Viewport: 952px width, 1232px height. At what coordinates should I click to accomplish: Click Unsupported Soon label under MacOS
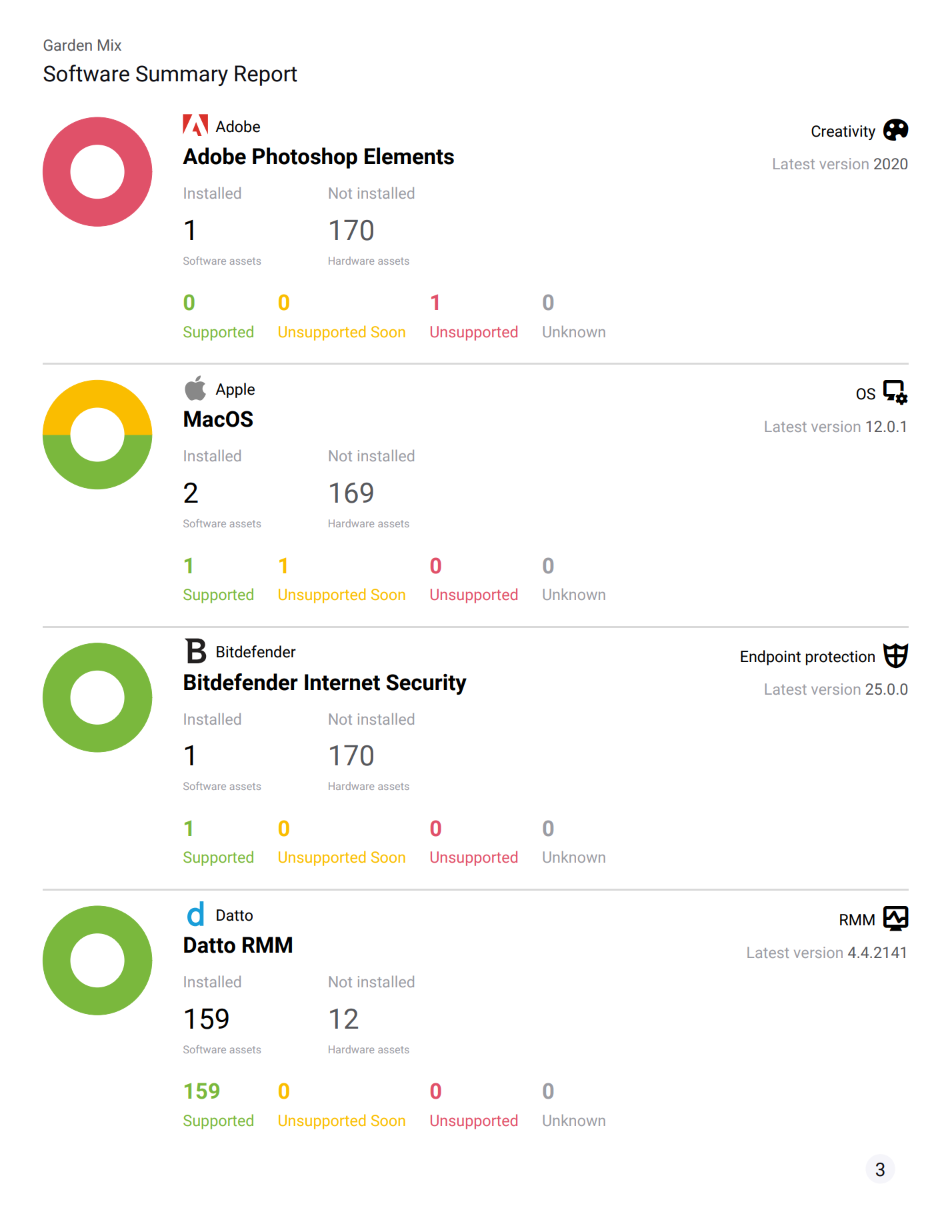click(341, 595)
